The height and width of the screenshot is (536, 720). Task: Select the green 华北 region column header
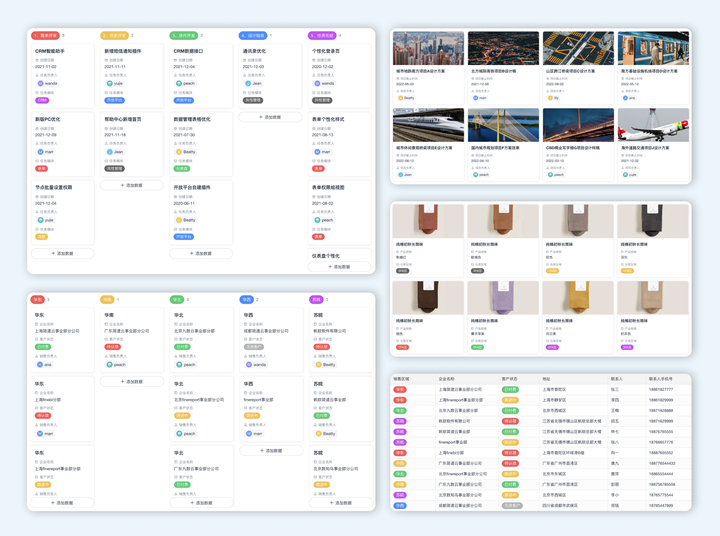[177, 299]
